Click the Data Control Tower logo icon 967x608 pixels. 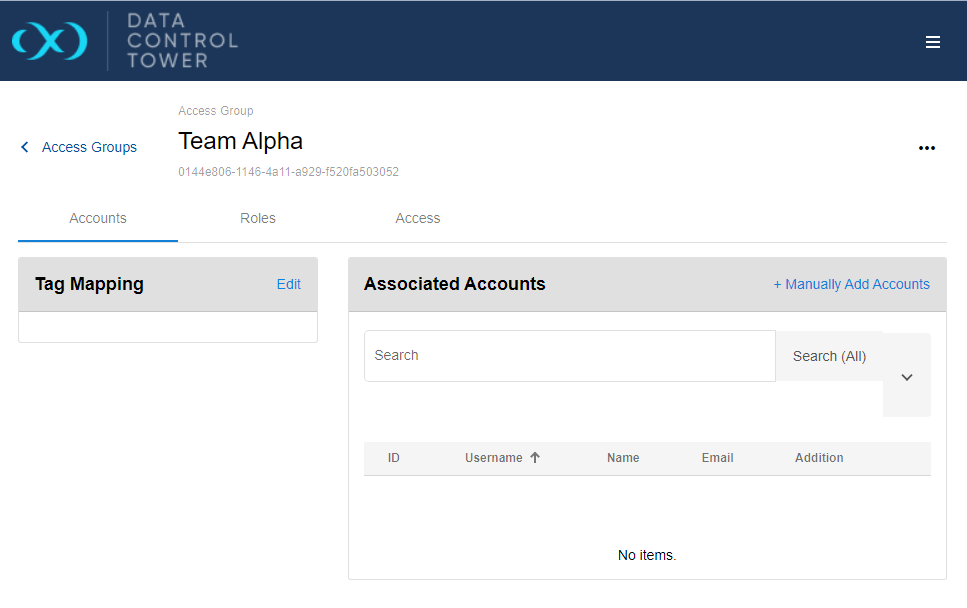click(x=49, y=41)
